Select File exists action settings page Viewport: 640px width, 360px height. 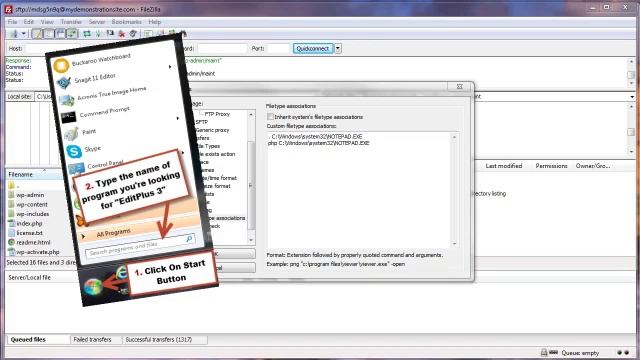216,154
